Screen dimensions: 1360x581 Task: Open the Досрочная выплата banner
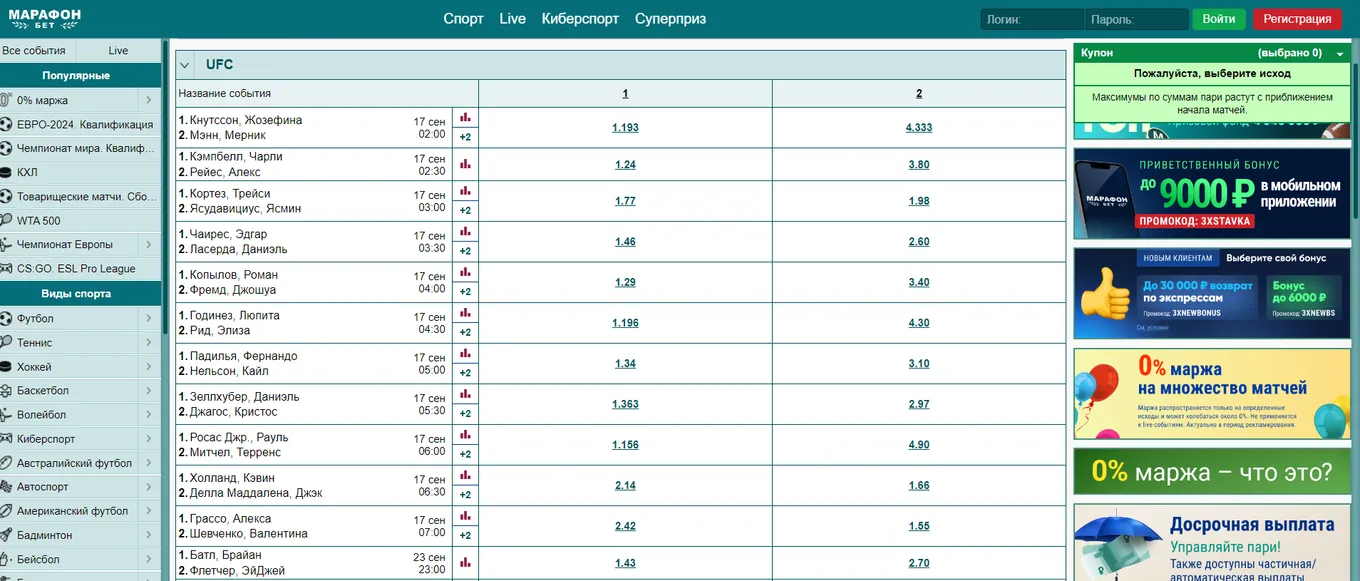pyautogui.click(x=1211, y=542)
